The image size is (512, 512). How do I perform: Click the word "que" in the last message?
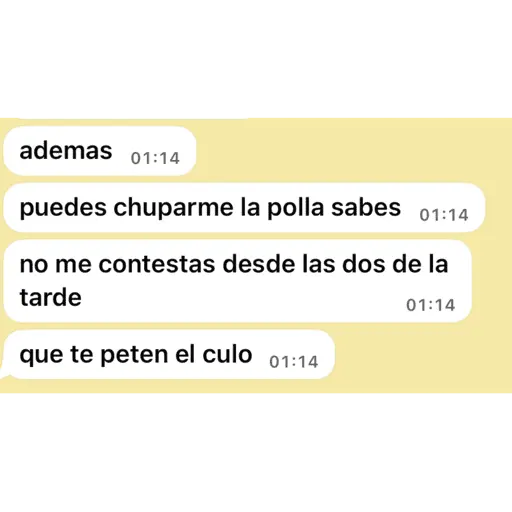point(41,356)
